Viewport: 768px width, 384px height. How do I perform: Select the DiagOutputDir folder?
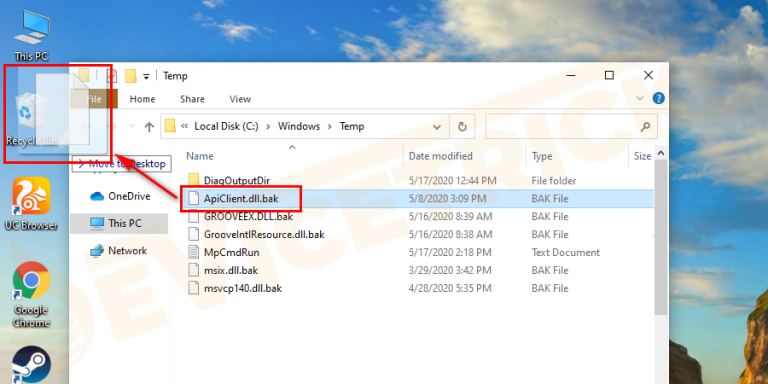coord(237,181)
